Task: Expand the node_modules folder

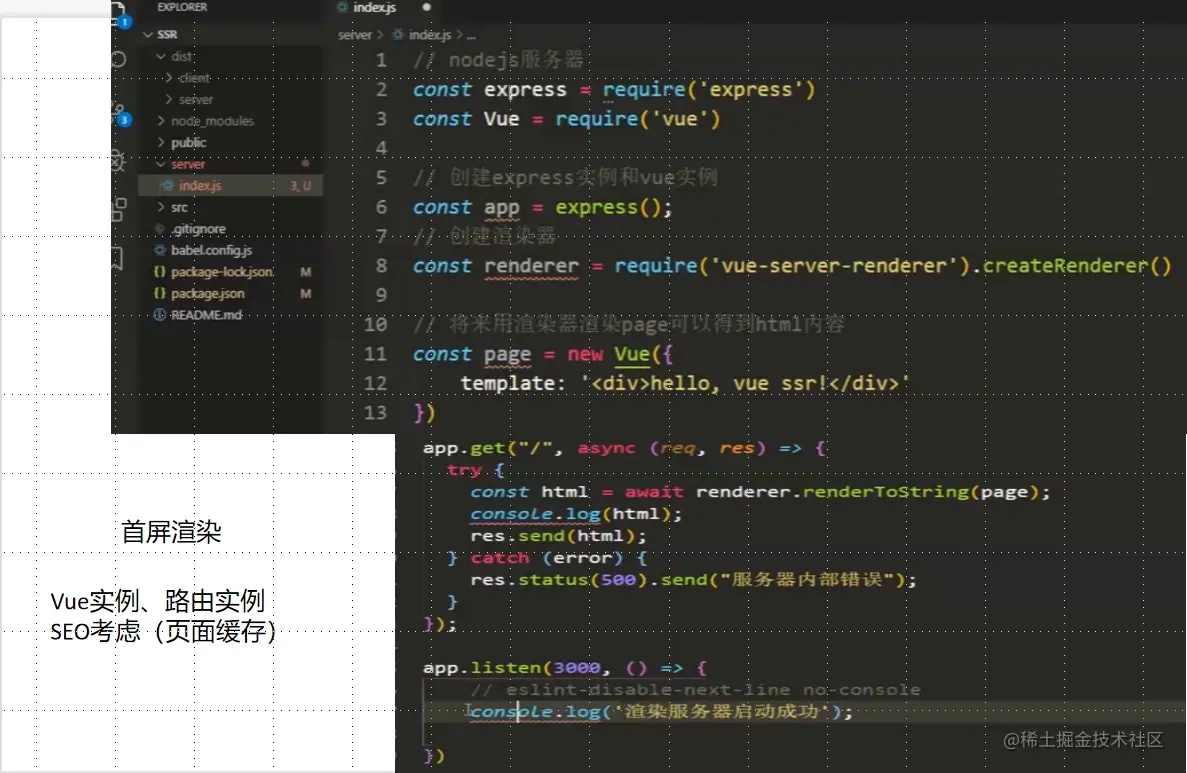Action: click(x=160, y=120)
